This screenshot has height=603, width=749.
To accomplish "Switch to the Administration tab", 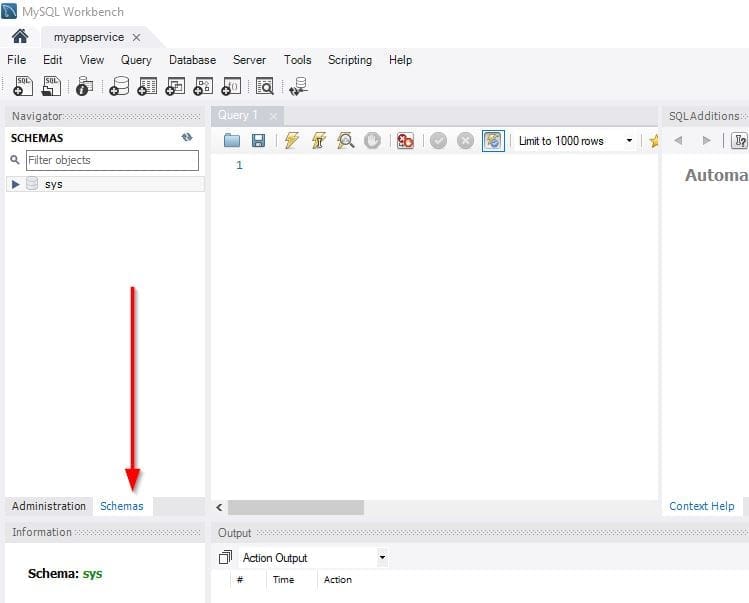I will point(49,506).
